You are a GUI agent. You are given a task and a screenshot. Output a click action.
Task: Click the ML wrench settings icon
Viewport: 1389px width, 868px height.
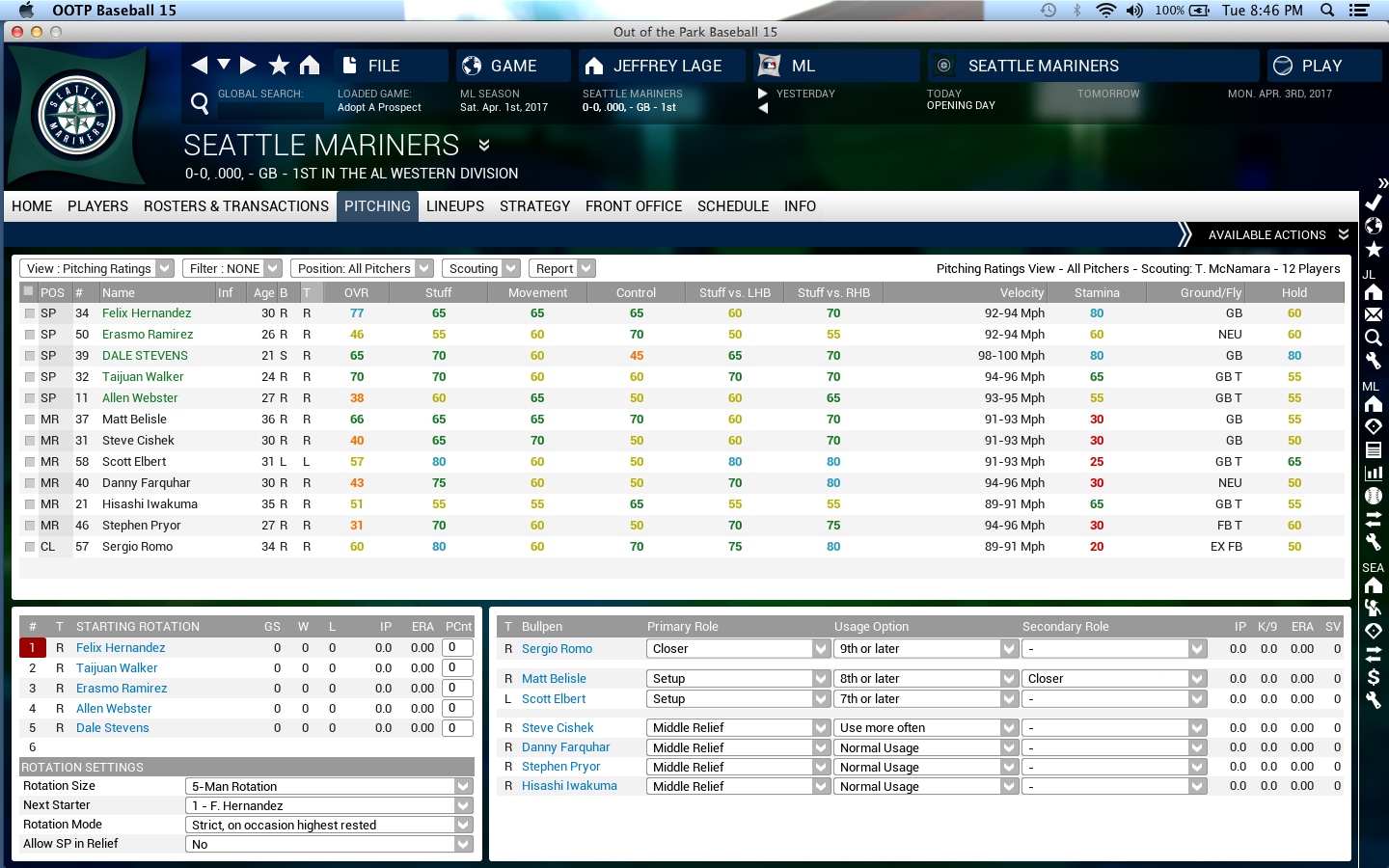(1374, 542)
